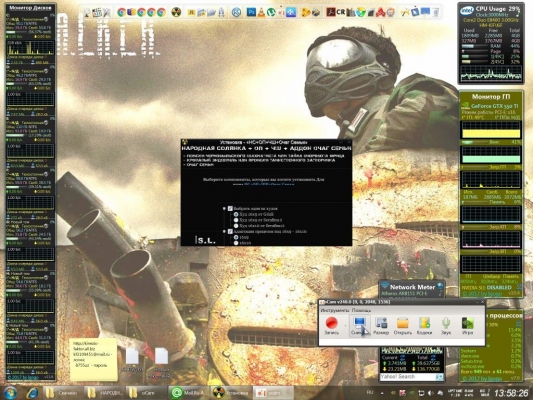Collapse the 'Адаптация прицелов' tree node

pyautogui.click(x=224, y=231)
